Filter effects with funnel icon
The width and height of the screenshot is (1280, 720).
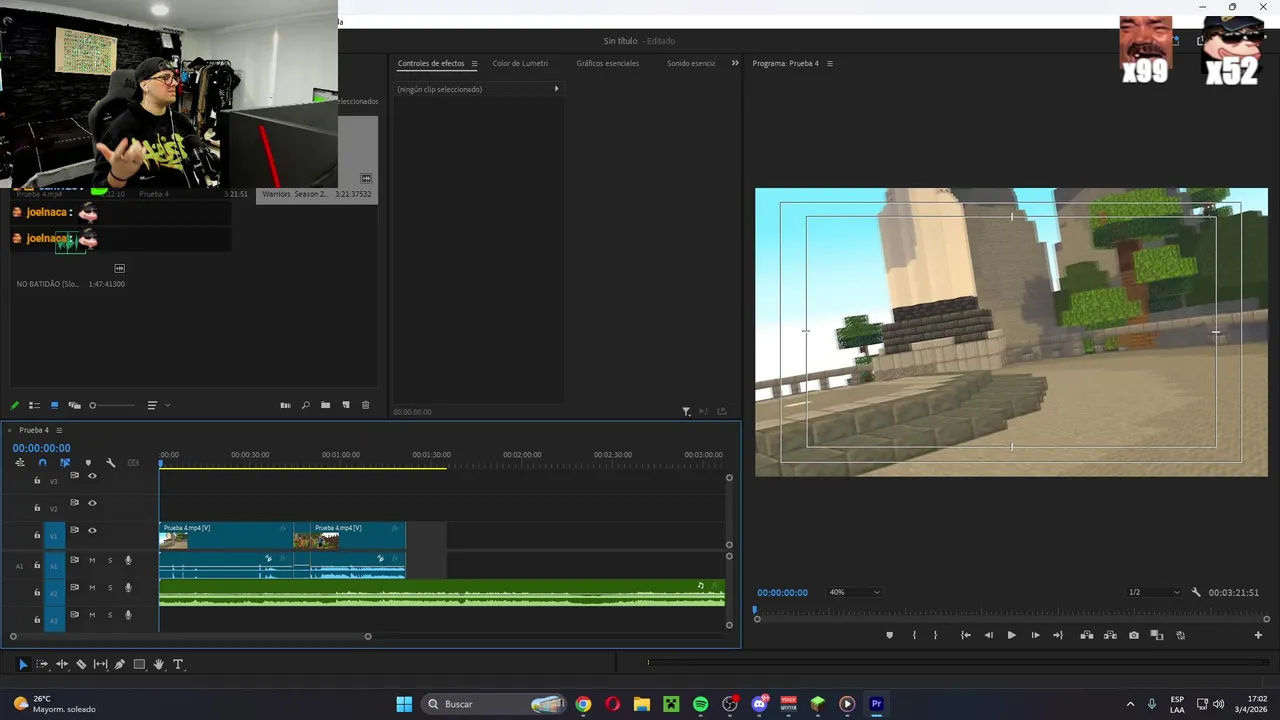(x=686, y=411)
